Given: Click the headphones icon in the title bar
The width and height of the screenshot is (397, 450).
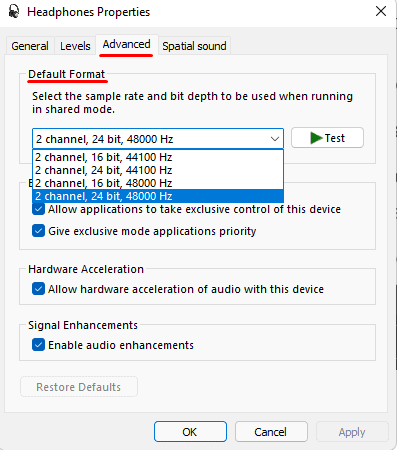Looking at the screenshot, I should point(14,12).
